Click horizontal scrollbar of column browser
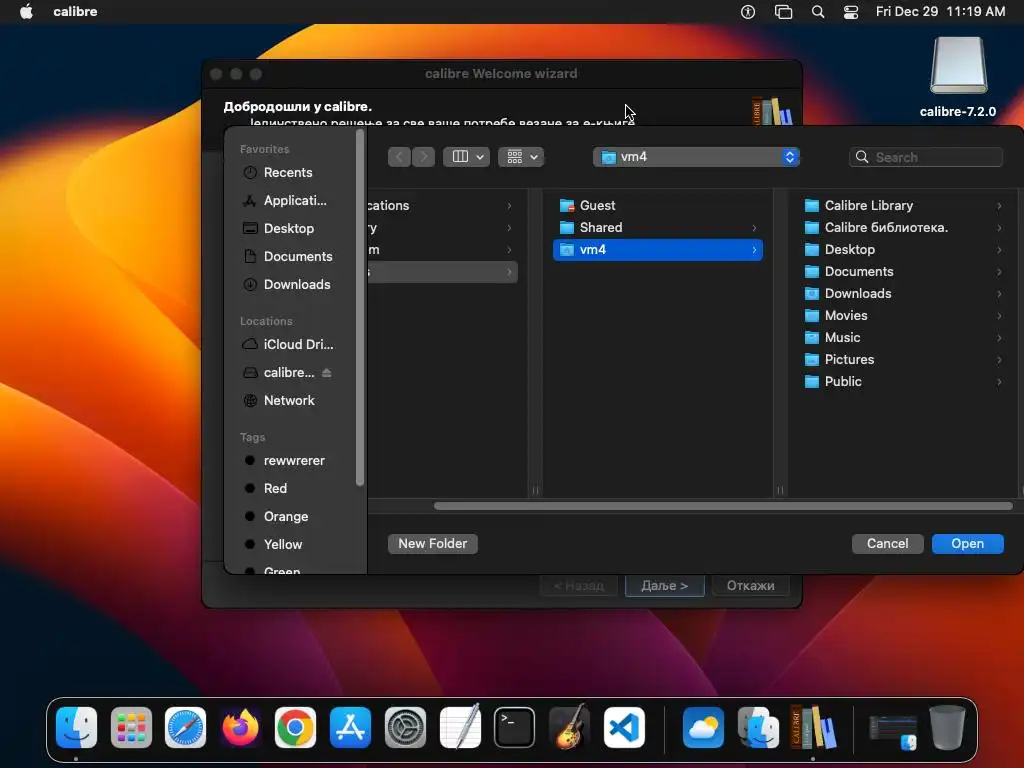The width and height of the screenshot is (1024, 768). click(723, 506)
